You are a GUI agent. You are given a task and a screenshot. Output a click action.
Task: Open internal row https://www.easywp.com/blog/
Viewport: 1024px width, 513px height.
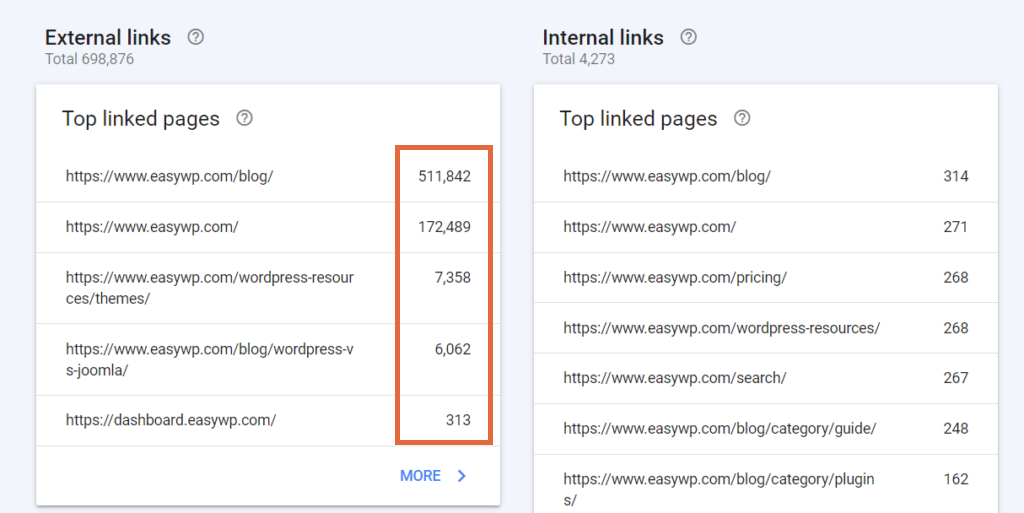click(766, 176)
